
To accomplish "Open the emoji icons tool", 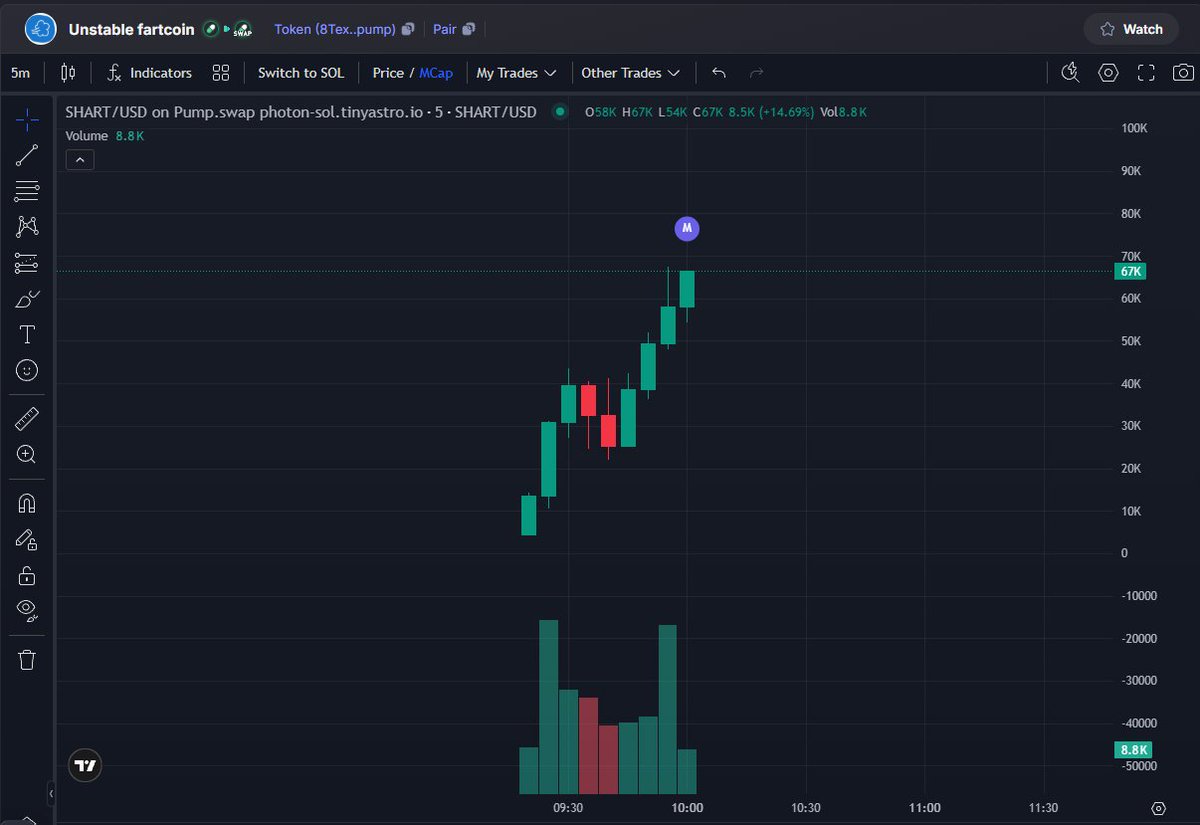I will tap(27, 370).
